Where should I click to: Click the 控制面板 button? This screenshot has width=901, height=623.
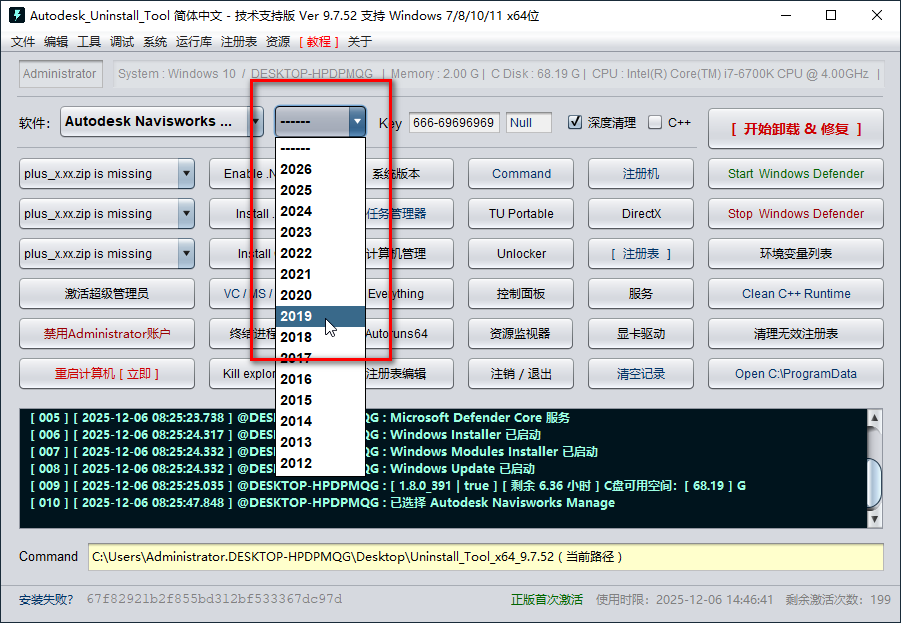tap(521, 294)
